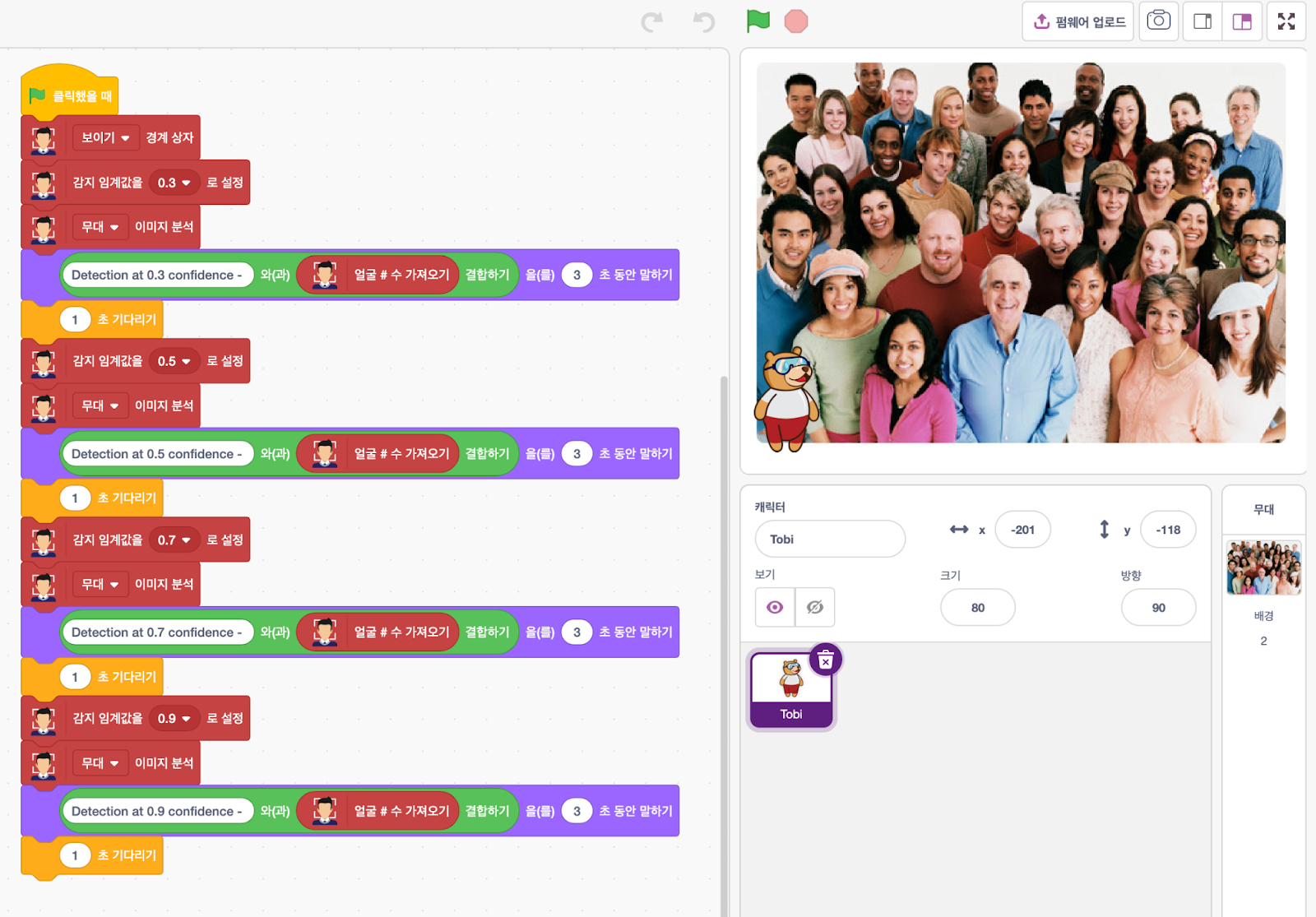
Task: Click the 클릭했을 때 flag hat block
Action: (70, 95)
